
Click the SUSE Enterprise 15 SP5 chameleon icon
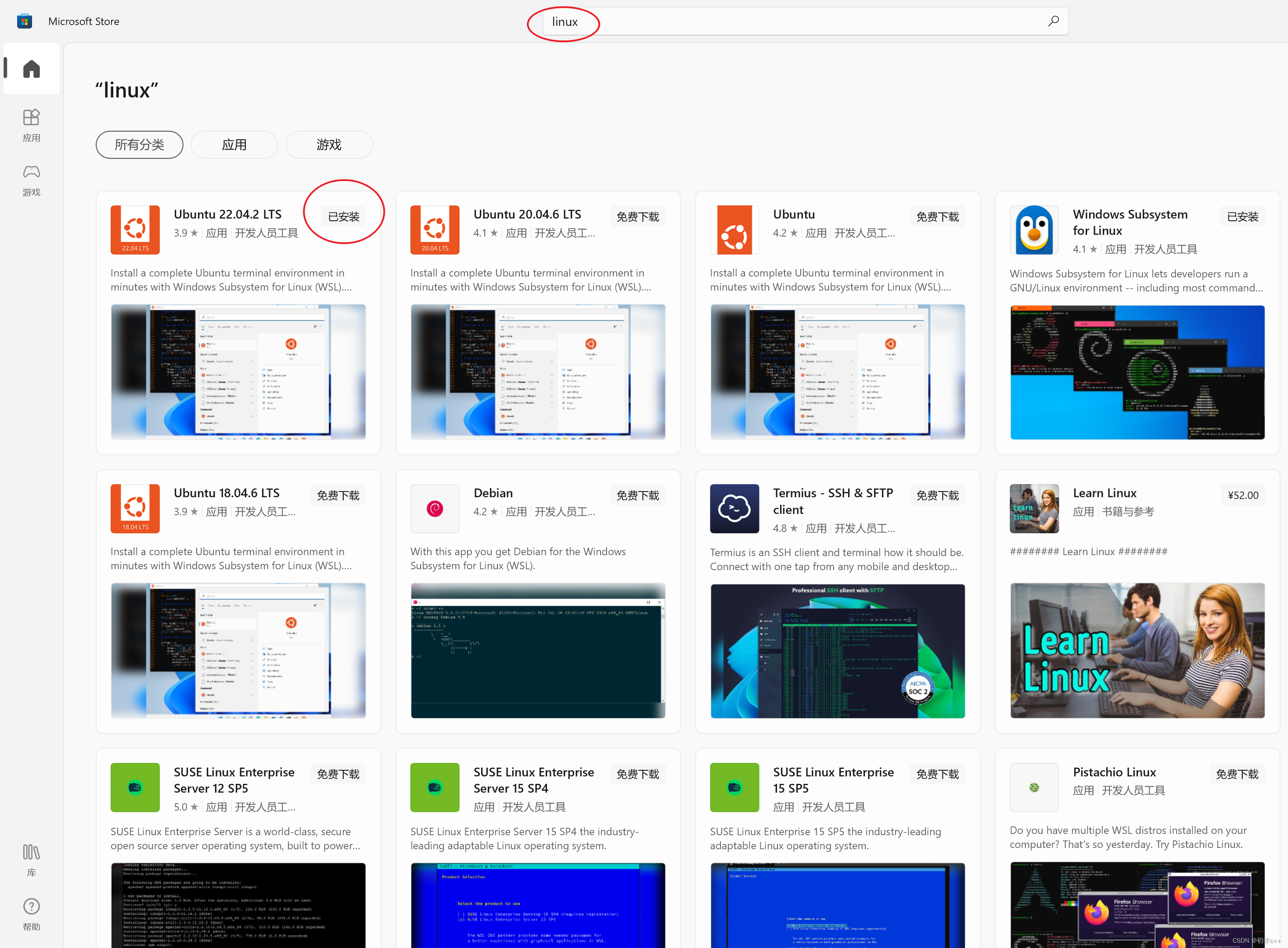click(734, 787)
